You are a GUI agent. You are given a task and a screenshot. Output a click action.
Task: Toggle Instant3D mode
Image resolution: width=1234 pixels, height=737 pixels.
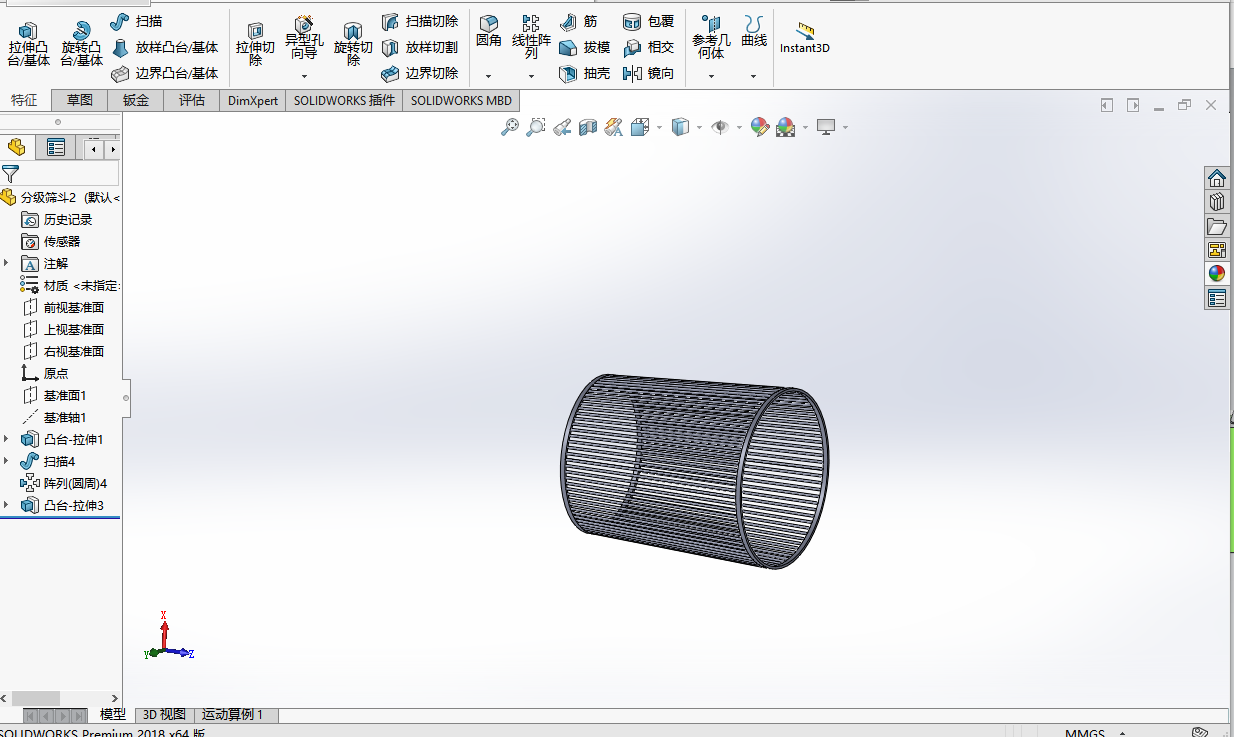[x=805, y=38]
